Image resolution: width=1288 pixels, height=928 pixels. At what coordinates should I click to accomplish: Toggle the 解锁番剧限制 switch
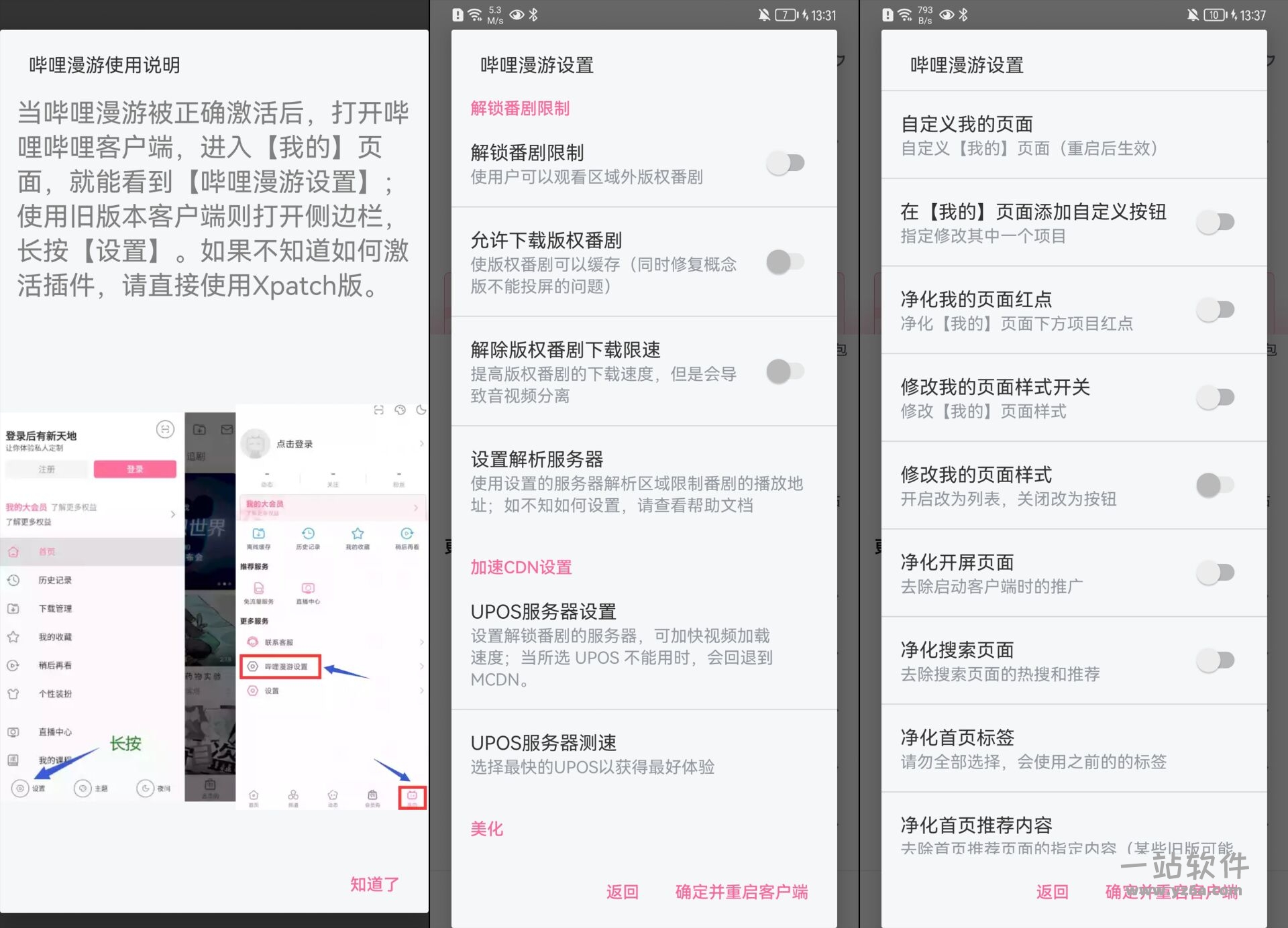click(x=786, y=163)
